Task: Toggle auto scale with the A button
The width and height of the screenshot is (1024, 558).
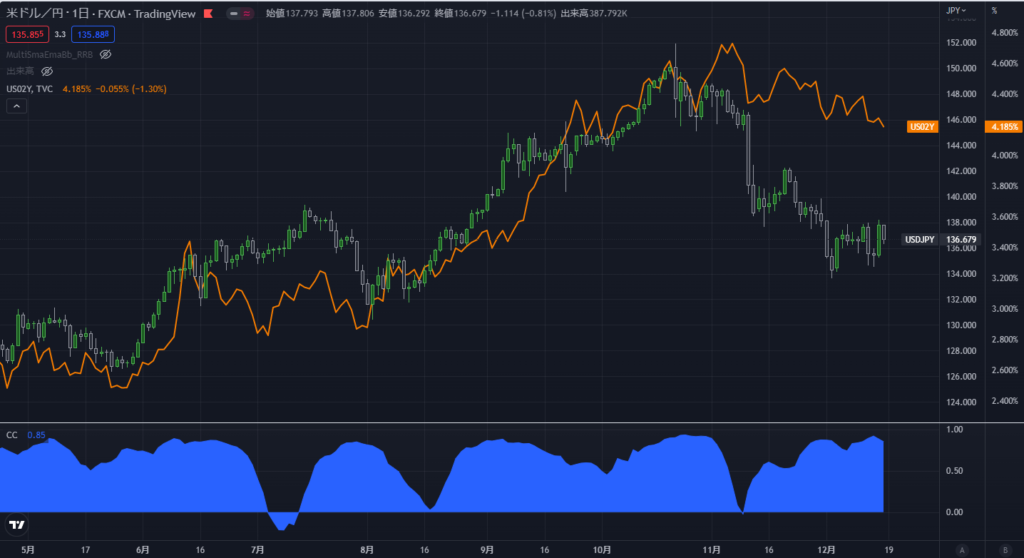Action: tap(961, 550)
